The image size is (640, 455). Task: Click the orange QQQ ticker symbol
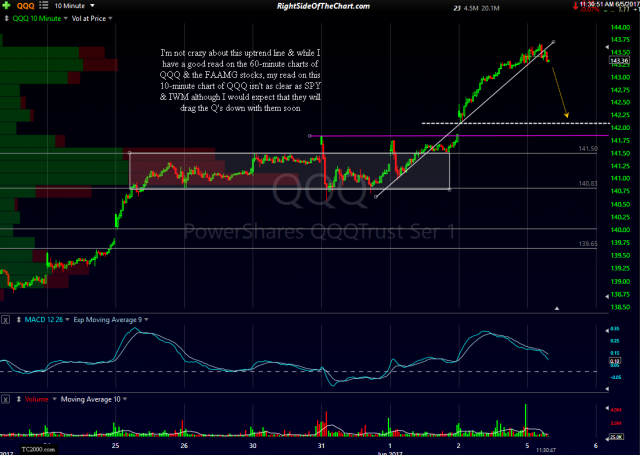tap(25, 6)
